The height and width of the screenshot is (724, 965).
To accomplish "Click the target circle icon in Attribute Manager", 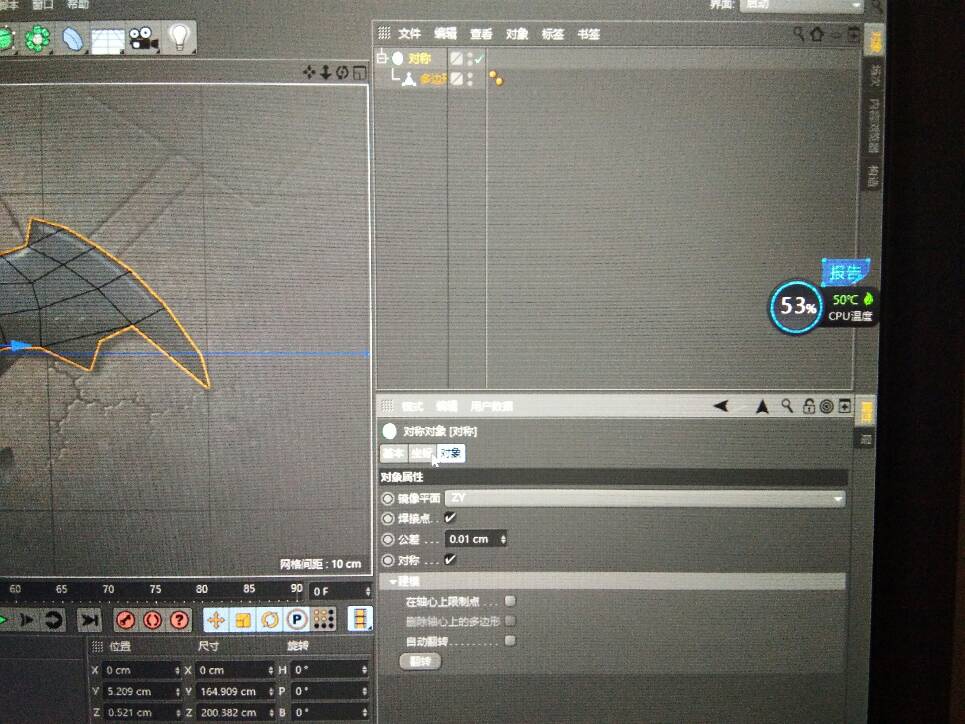I will 827,406.
